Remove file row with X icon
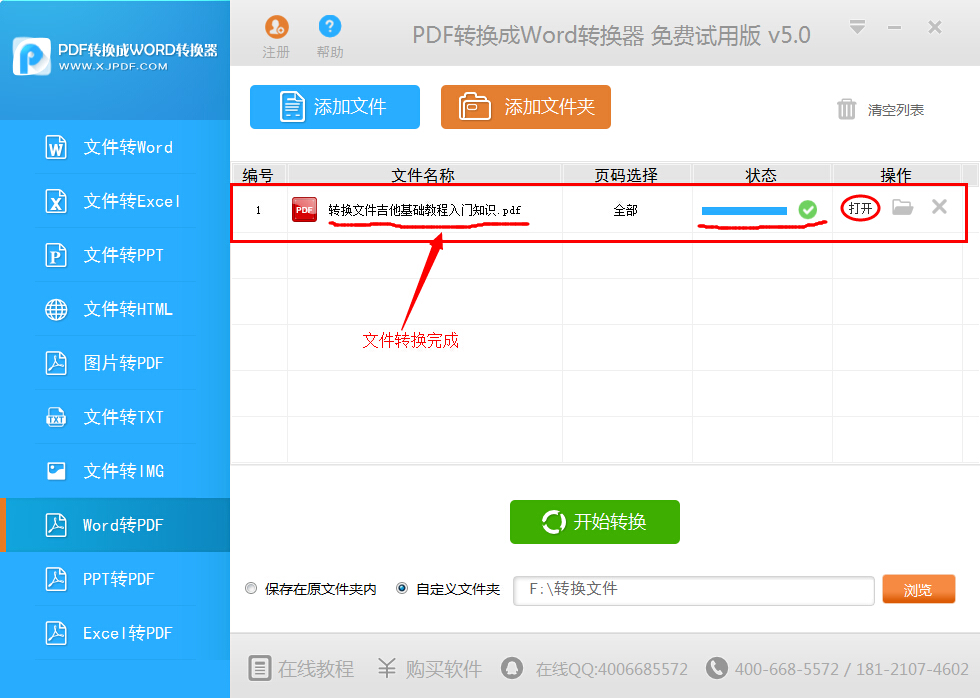 pyautogui.click(x=939, y=206)
